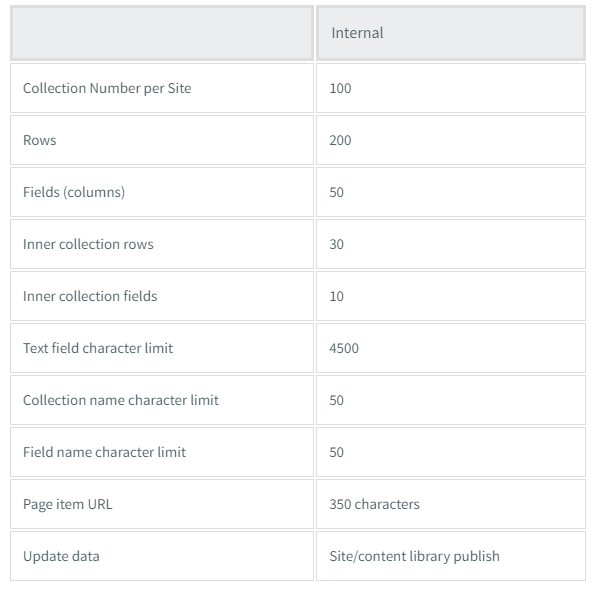Click the 4500 character limit value
This screenshot has width=594, height=591.
[344, 348]
